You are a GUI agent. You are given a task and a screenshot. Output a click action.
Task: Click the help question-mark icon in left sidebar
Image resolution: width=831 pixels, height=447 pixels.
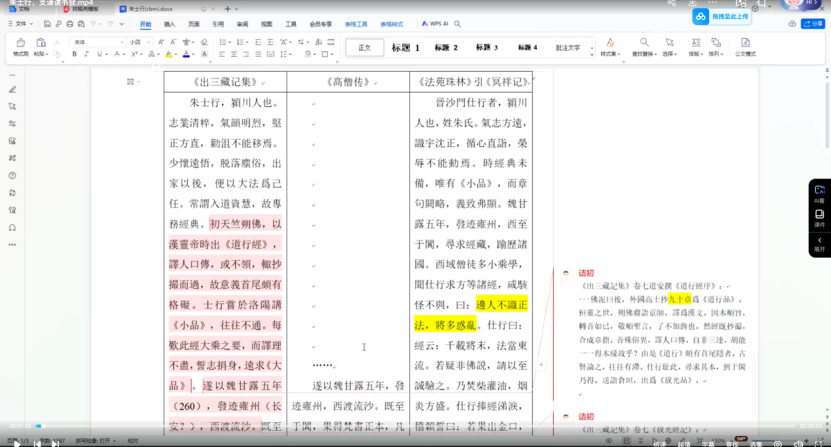pos(12,176)
